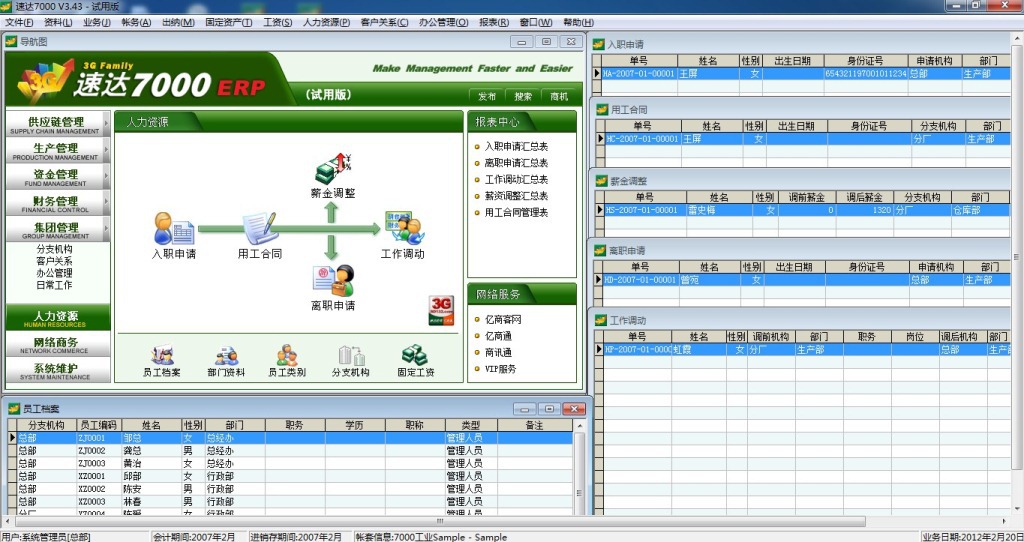The image size is (1024, 542).
Task: Open 入职申请汇总表 report link
Action: pos(516,146)
